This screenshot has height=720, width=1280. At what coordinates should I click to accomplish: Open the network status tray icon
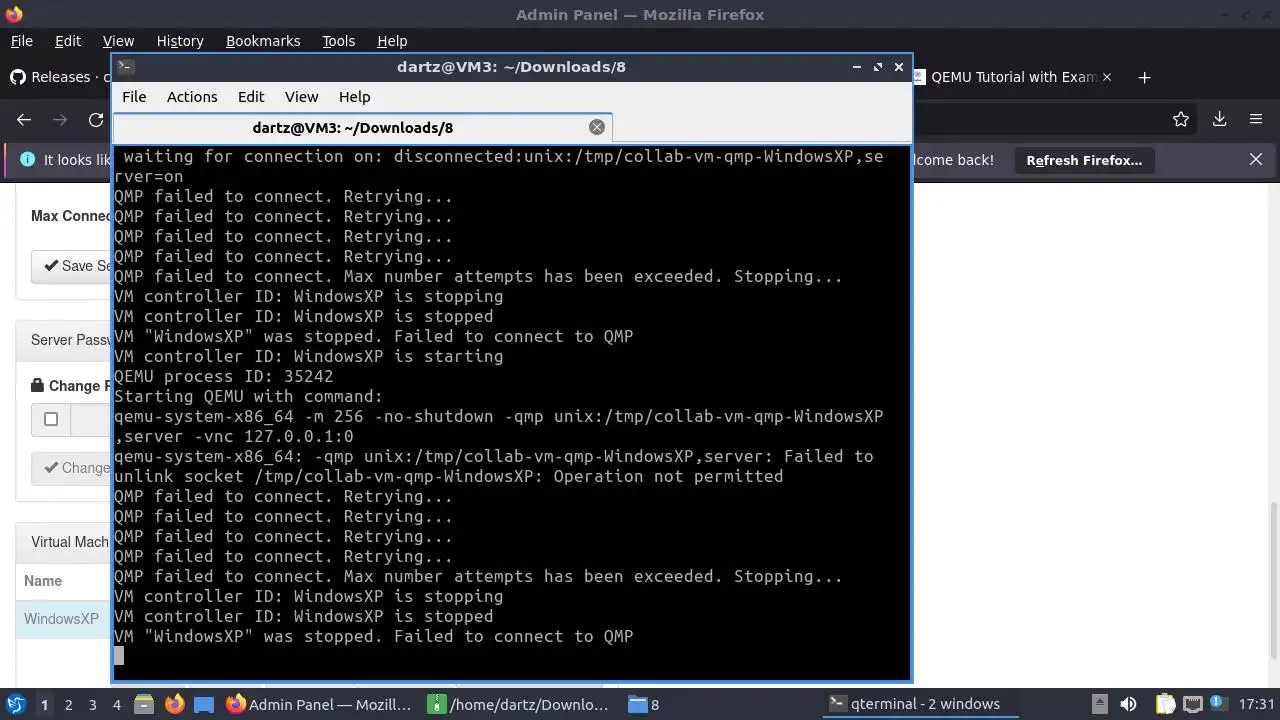pyautogui.click(x=1192, y=705)
